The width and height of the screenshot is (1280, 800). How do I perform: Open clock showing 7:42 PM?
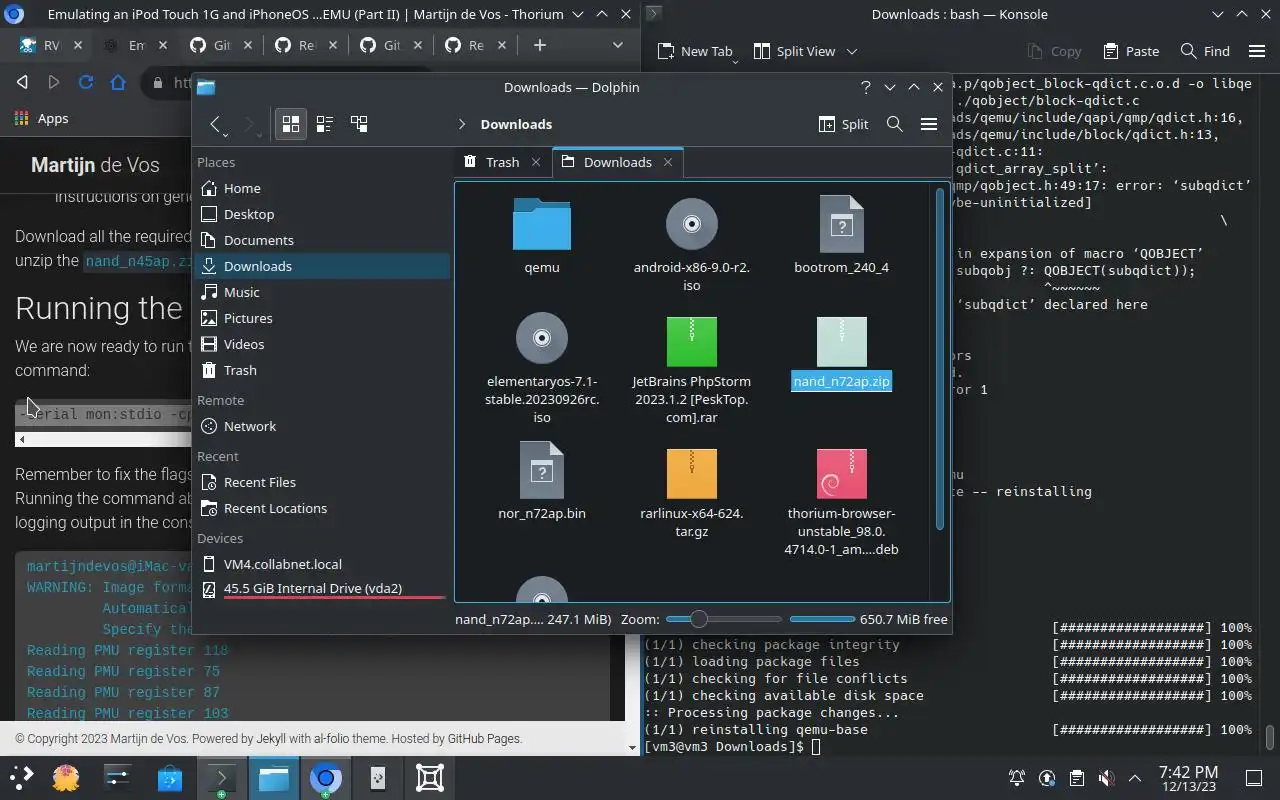point(1188,778)
